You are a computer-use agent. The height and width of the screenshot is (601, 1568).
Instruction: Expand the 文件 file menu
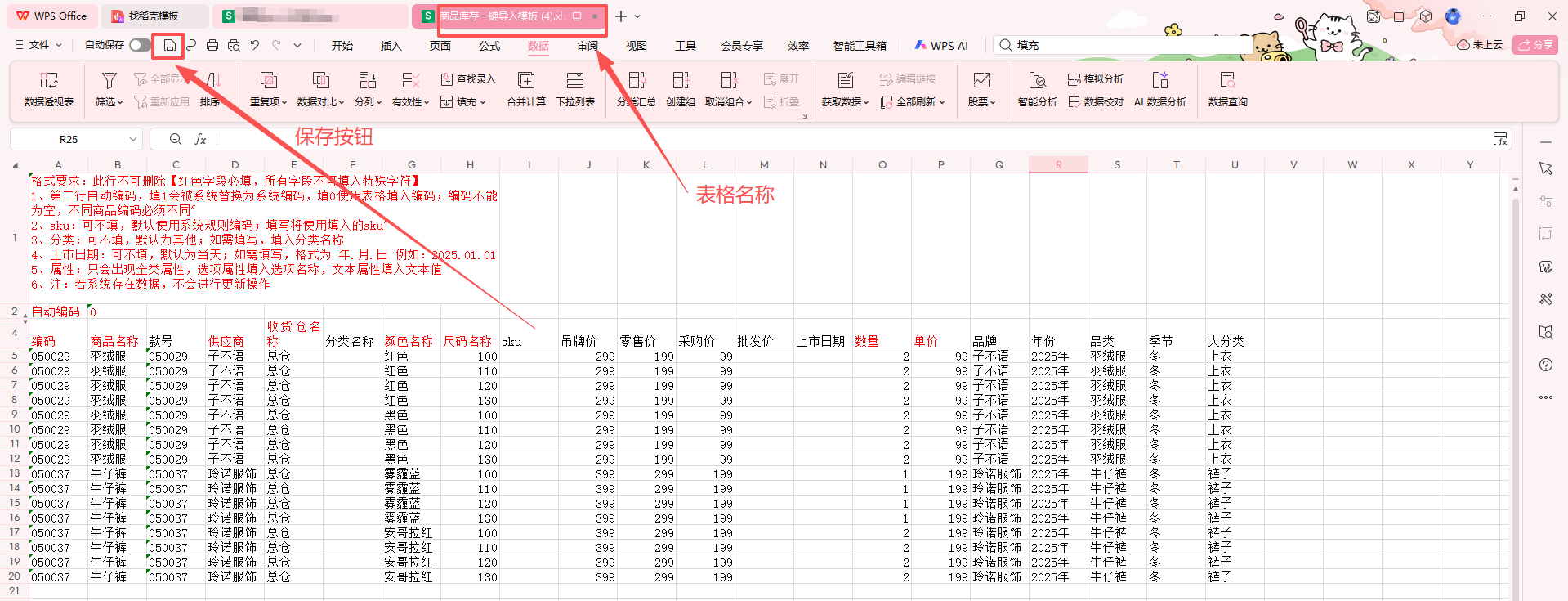coord(38,45)
